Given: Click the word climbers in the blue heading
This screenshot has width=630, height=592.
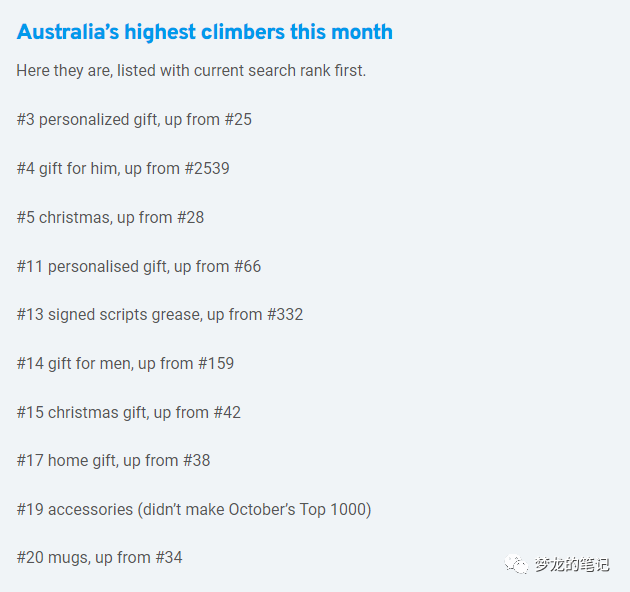Looking at the screenshot, I should point(243,32).
